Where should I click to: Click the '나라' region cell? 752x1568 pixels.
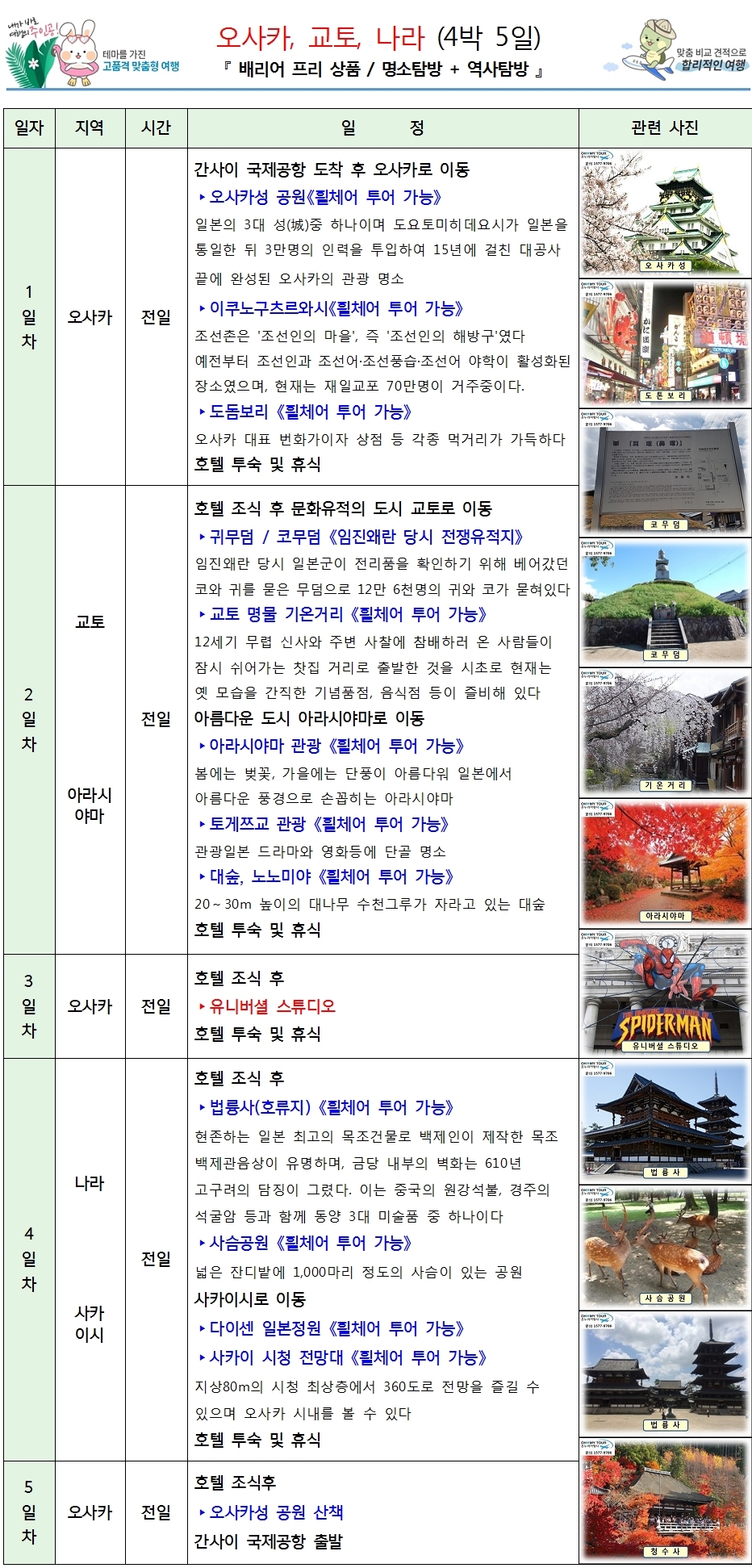click(90, 1183)
